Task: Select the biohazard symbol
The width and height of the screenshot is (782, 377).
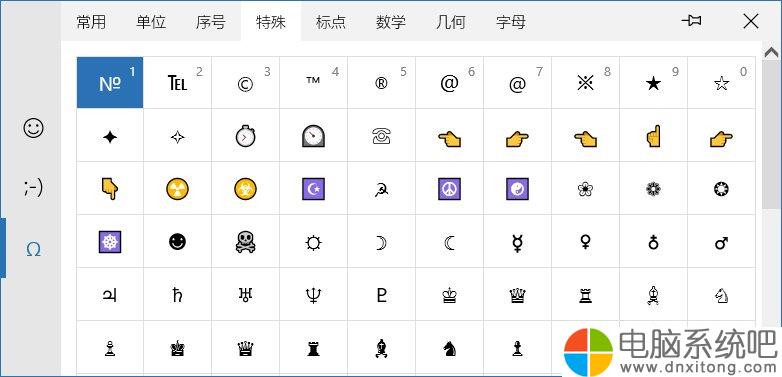Action: [x=245, y=189]
